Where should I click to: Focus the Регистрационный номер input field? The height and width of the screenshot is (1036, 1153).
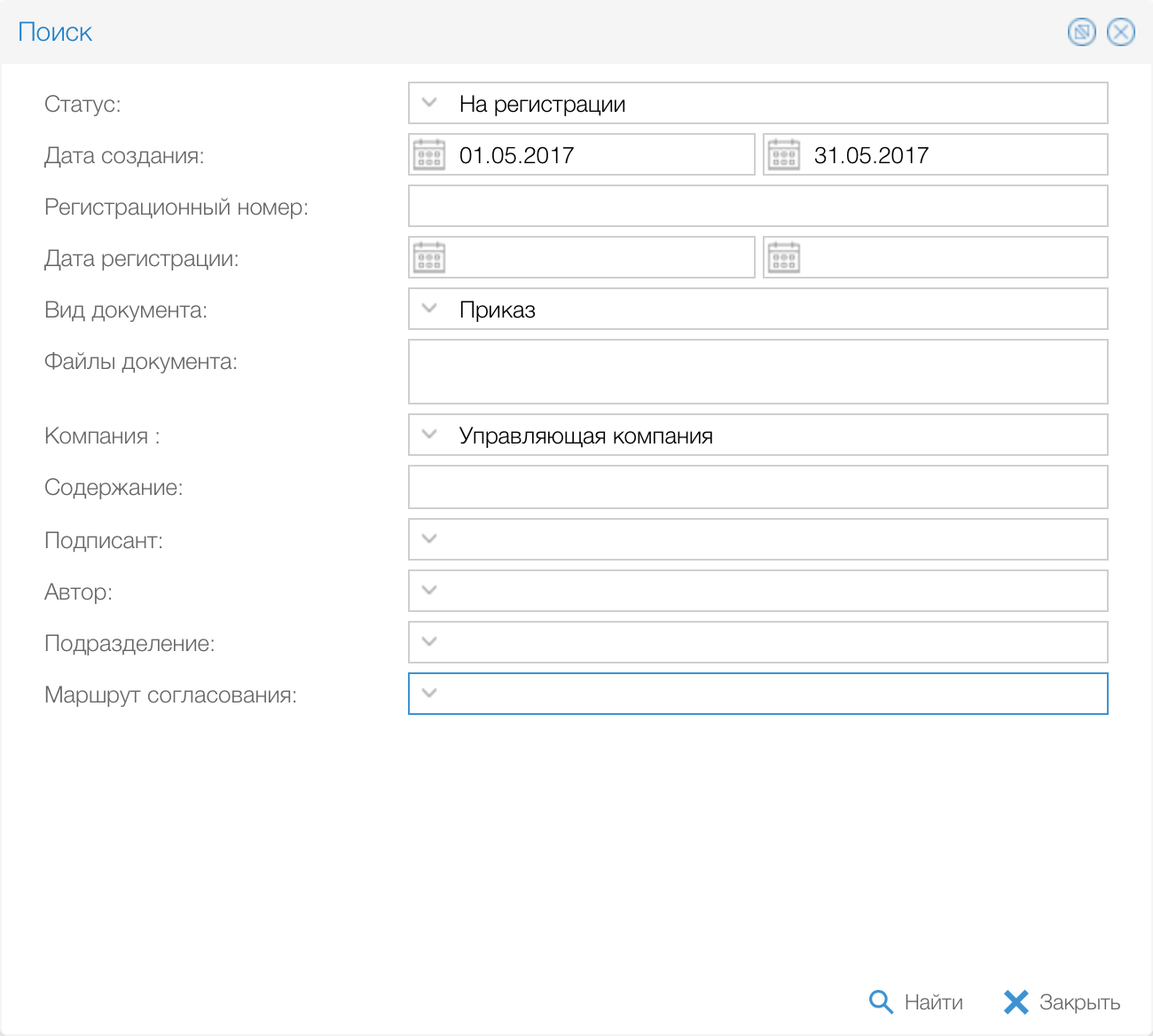click(757, 207)
